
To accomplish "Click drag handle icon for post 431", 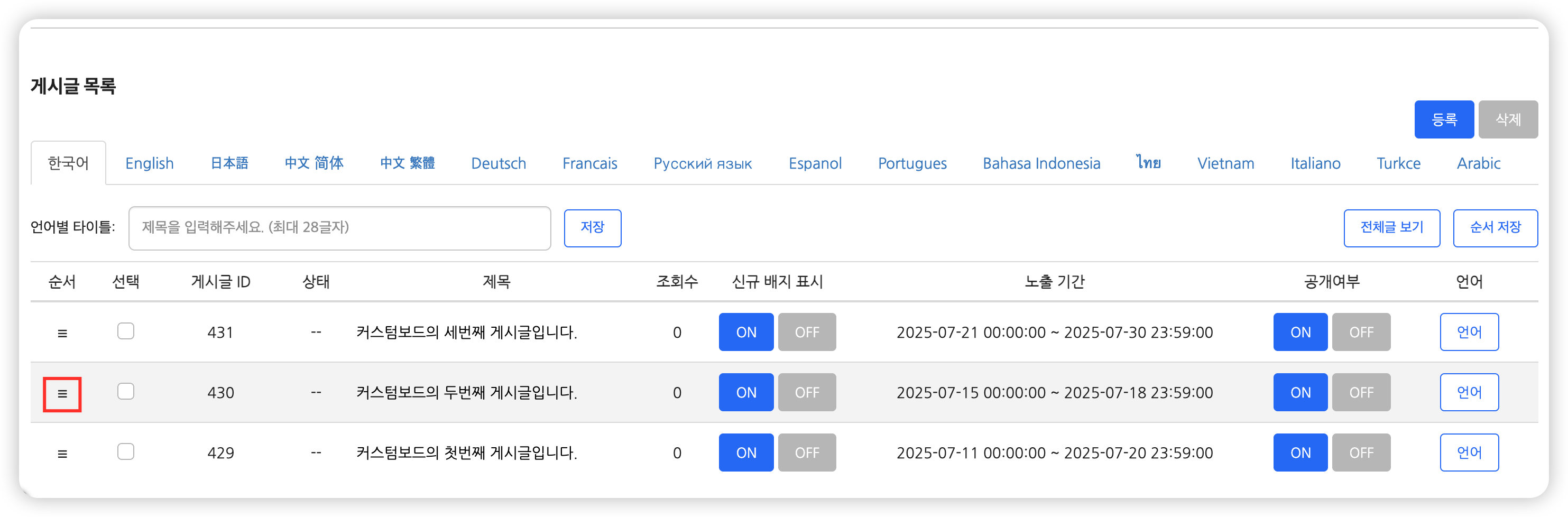I will (62, 333).
